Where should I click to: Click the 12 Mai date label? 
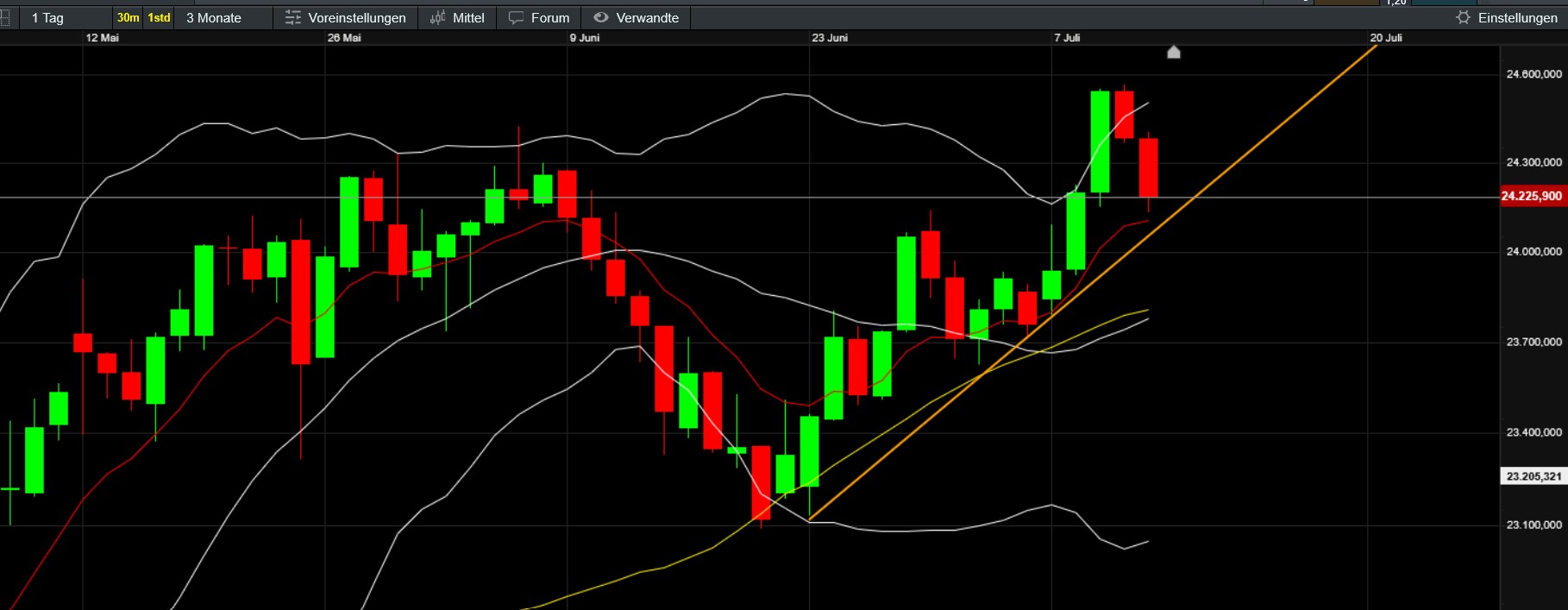tap(103, 38)
